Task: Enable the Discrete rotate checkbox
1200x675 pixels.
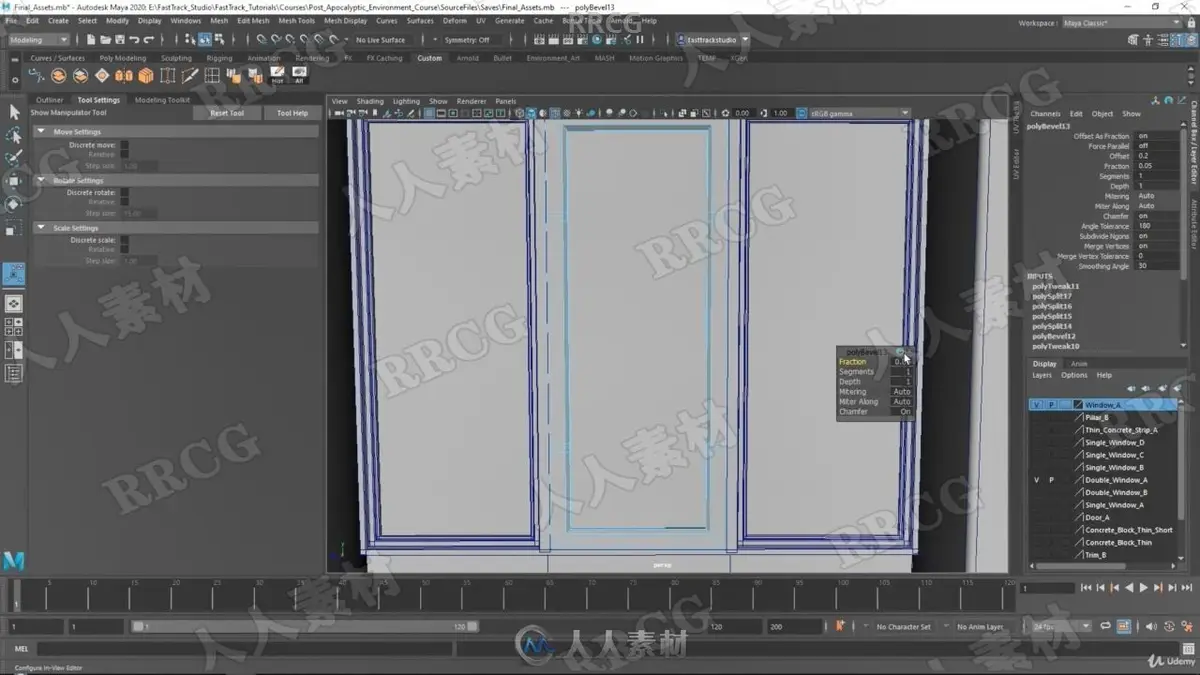Action: (x=124, y=193)
